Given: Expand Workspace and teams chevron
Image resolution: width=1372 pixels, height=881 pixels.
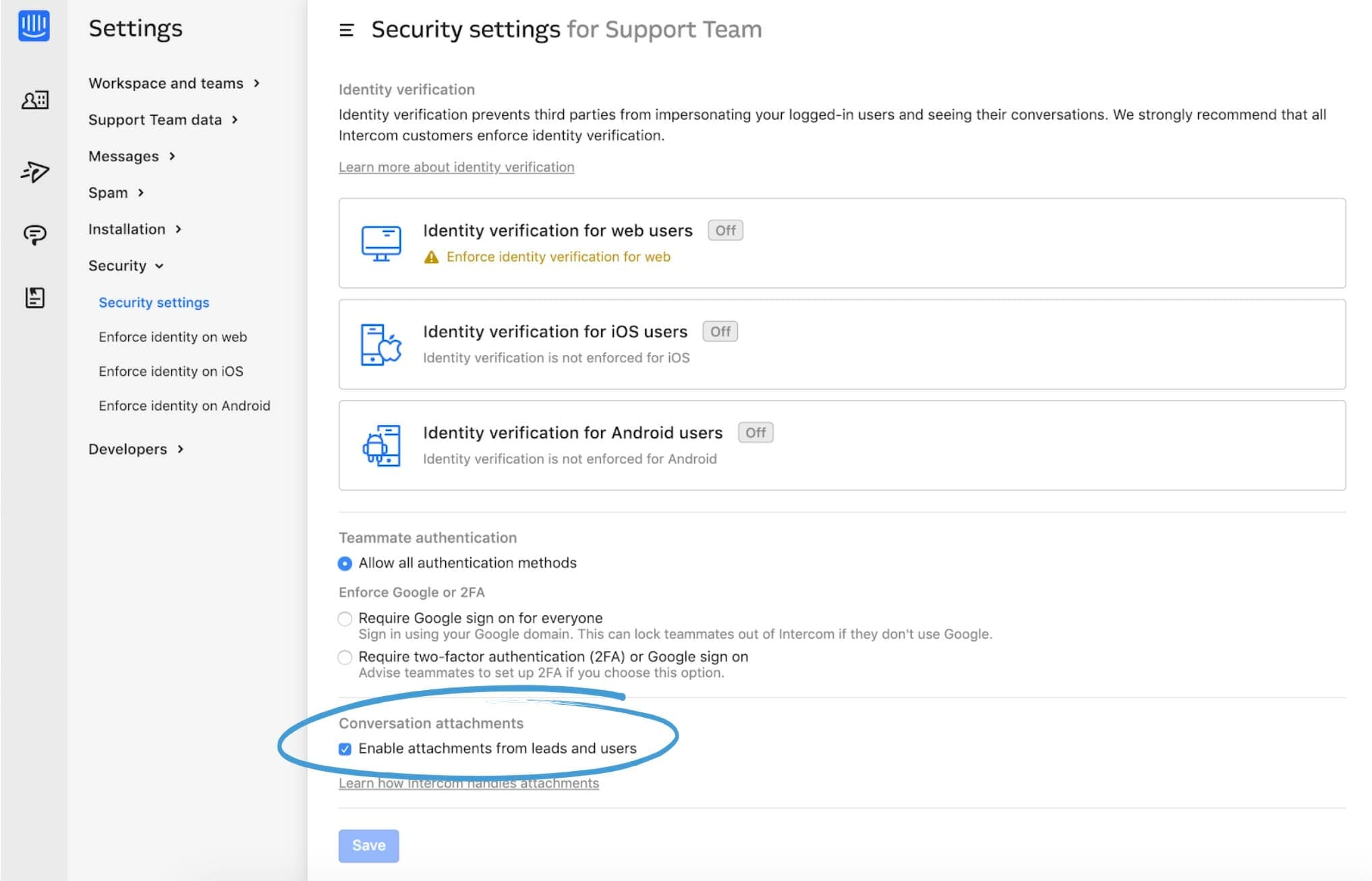Looking at the screenshot, I should tap(257, 84).
